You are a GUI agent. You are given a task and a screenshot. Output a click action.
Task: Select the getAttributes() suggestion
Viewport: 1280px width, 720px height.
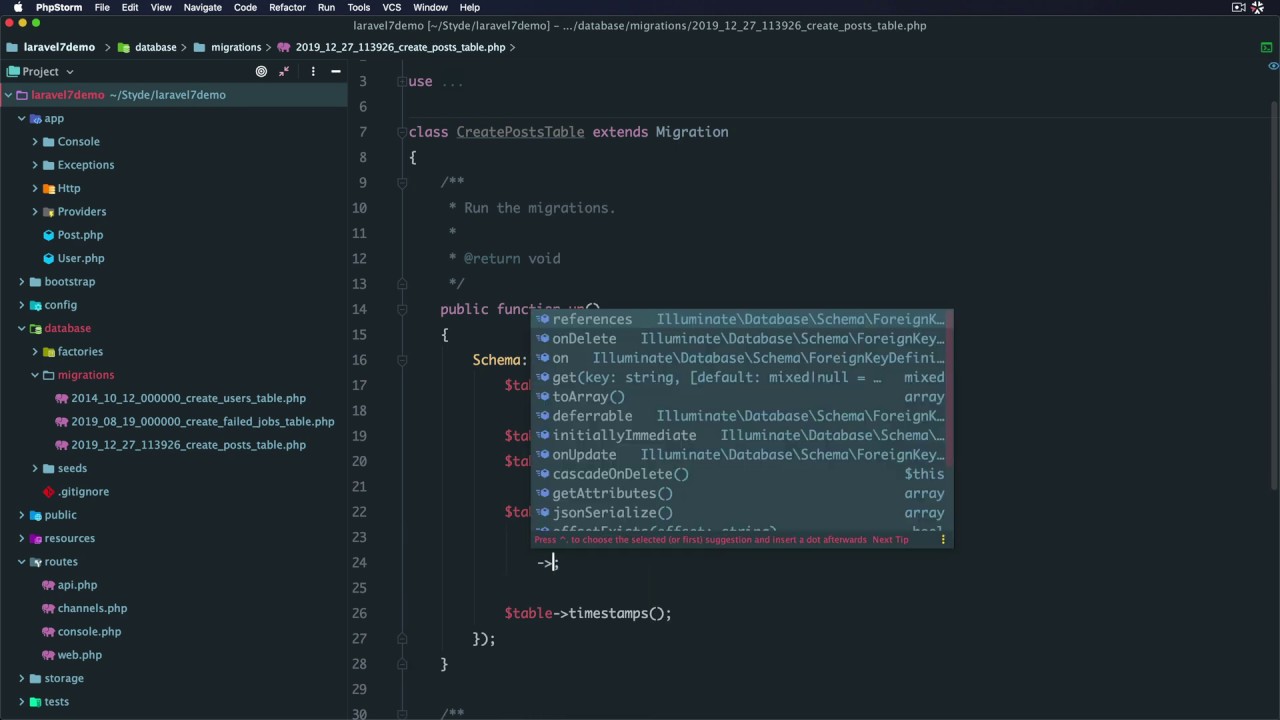[741, 493]
